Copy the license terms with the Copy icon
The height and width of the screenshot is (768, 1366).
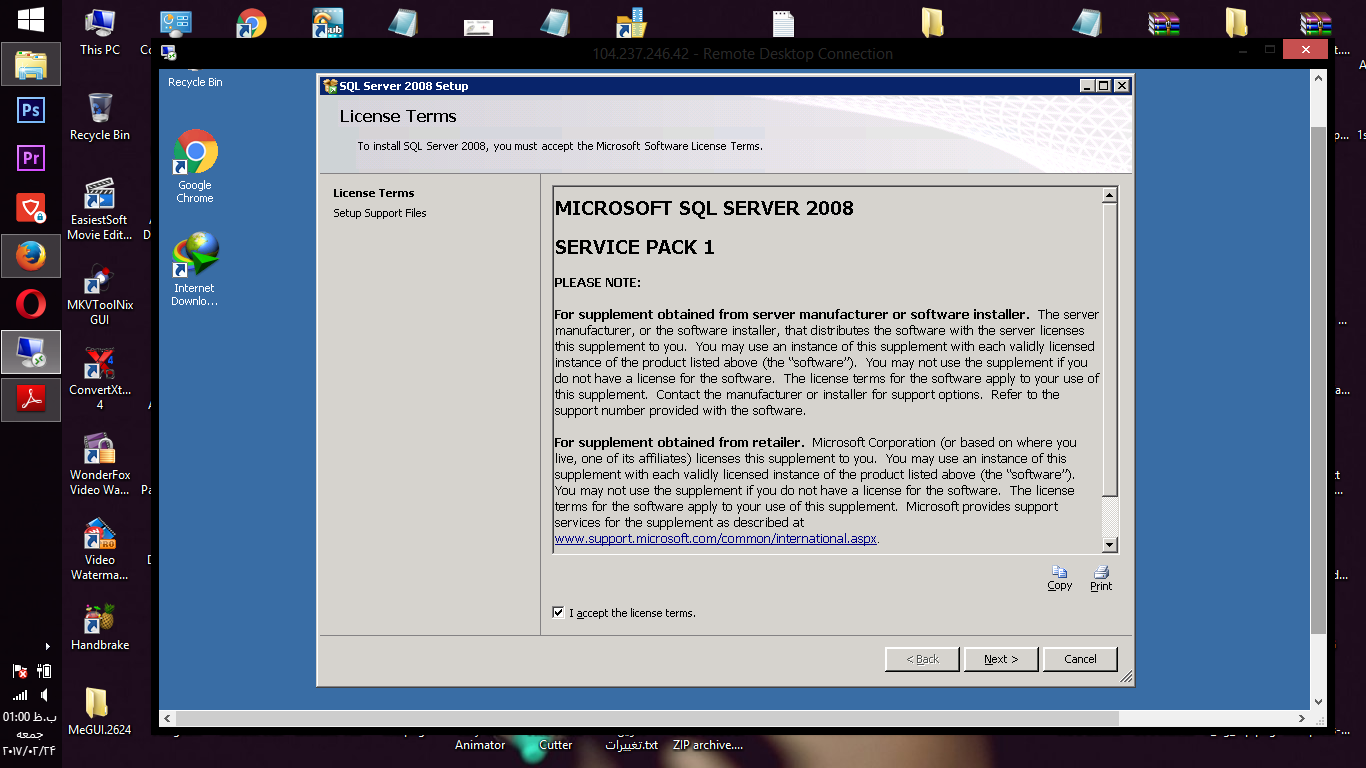coord(1059,578)
